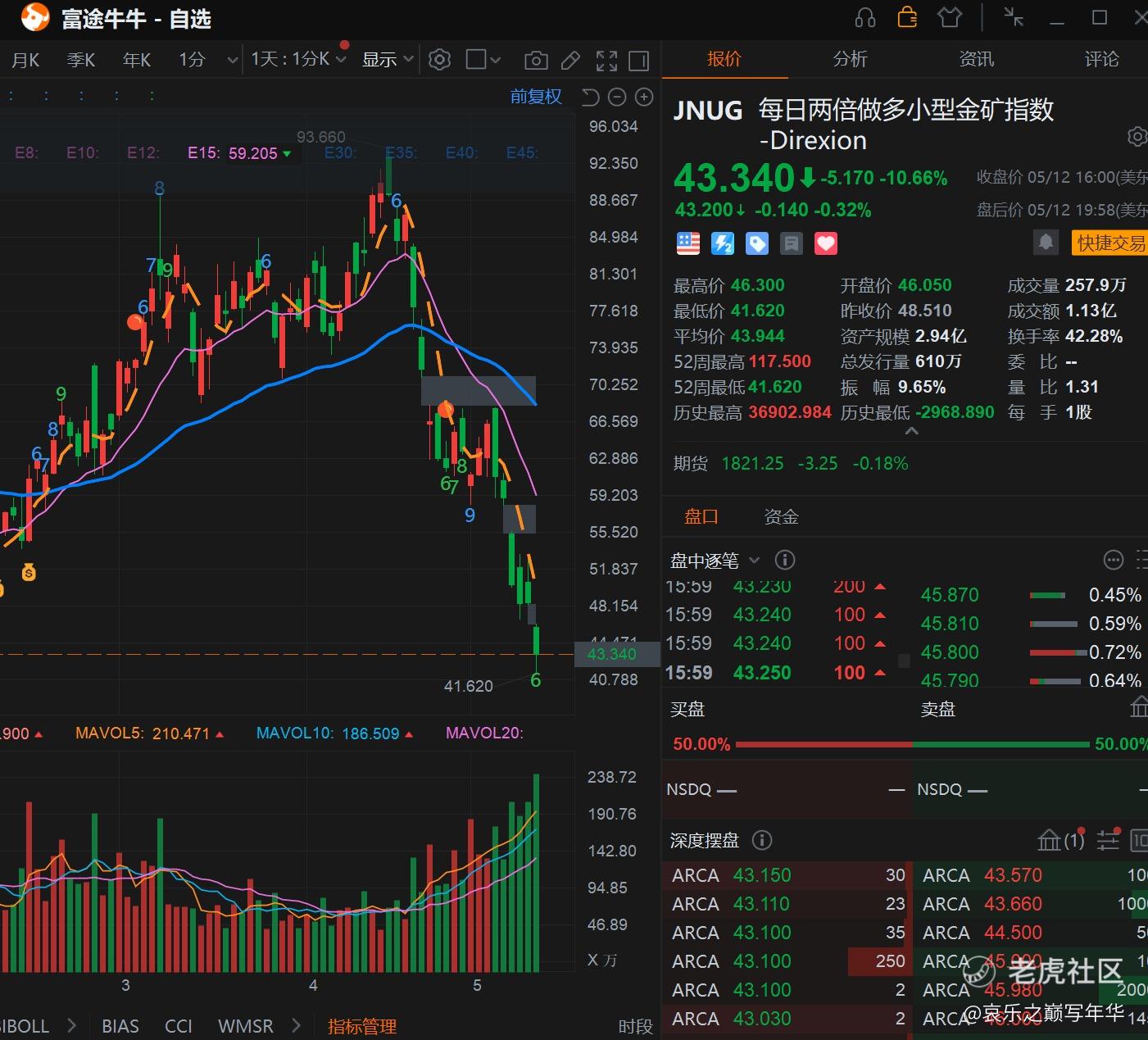Show info for 盘中逐笔
1148x1040 pixels.
pos(785,561)
